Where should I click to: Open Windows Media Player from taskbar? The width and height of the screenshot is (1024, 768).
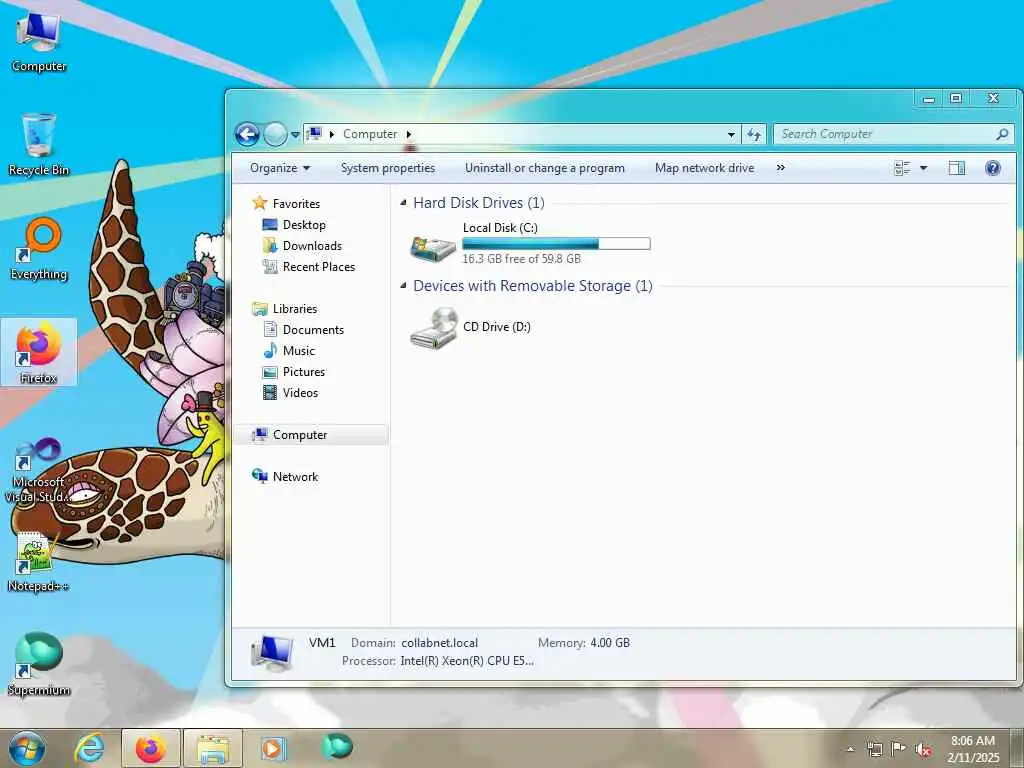pyautogui.click(x=273, y=748)
